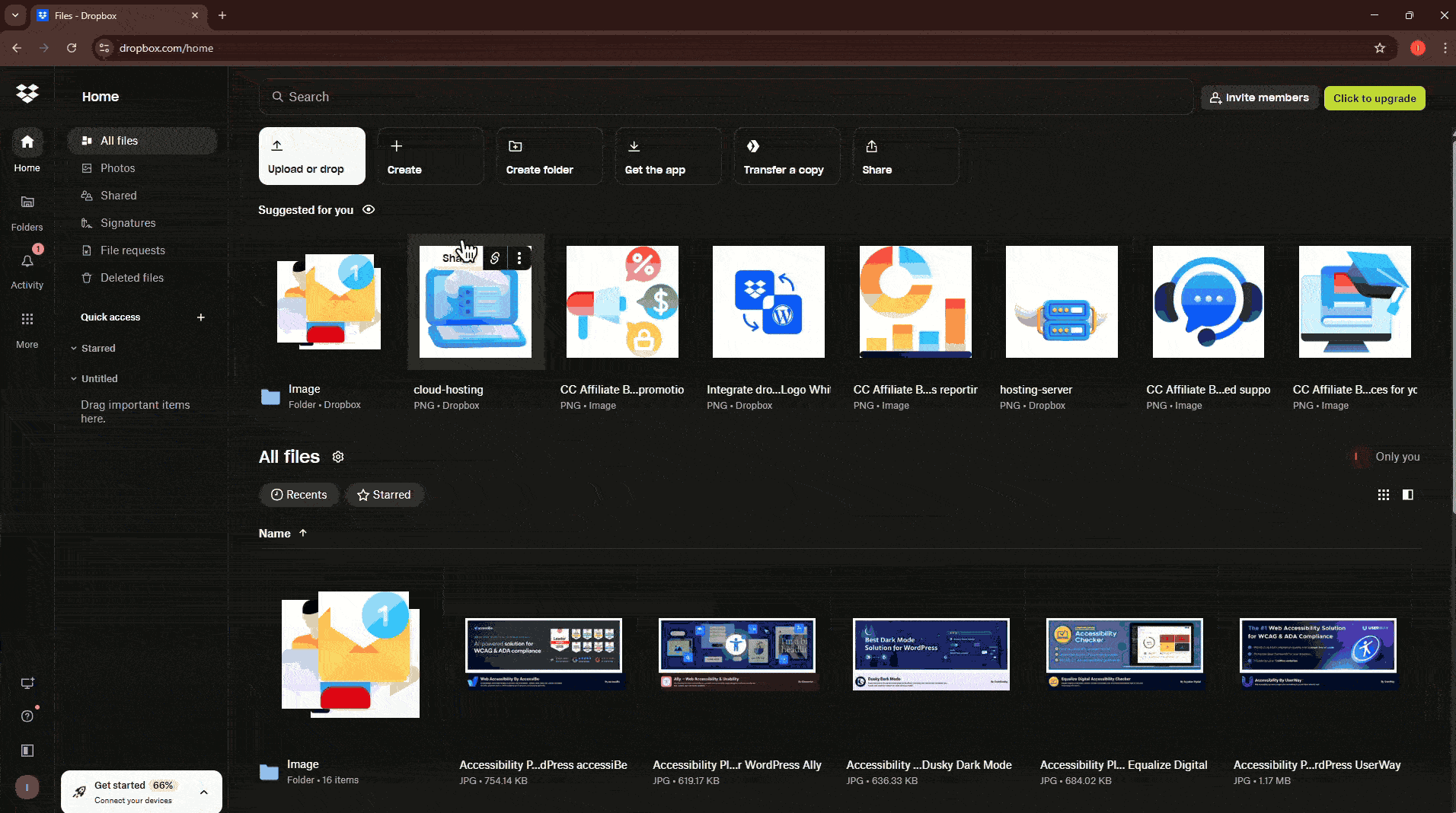This screenshot has height=813, width=1456.
Task: Click the Upload or drop button
Action: click(312, 156)
